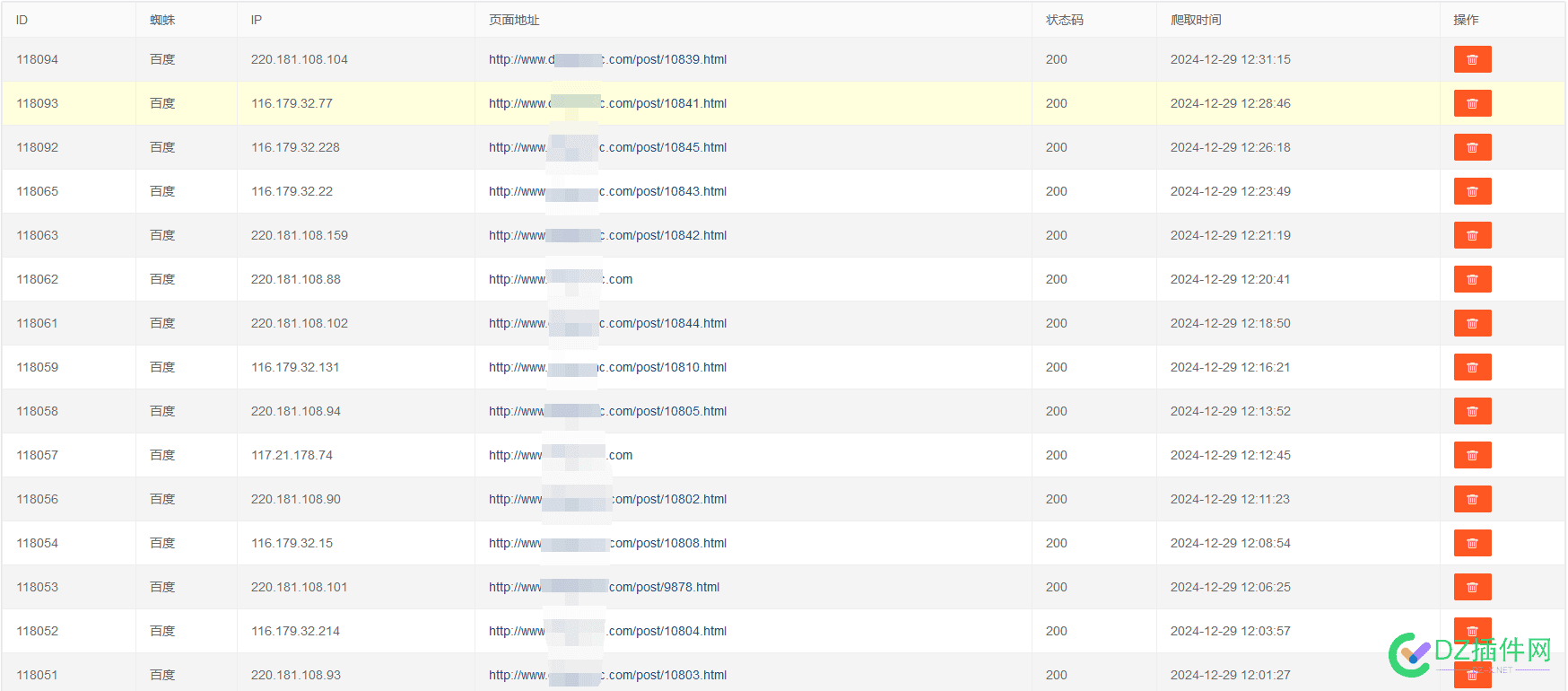The image size is (1568, 691).
Task: Click the DZ插件网 watermark logo
Action: 1470,653
